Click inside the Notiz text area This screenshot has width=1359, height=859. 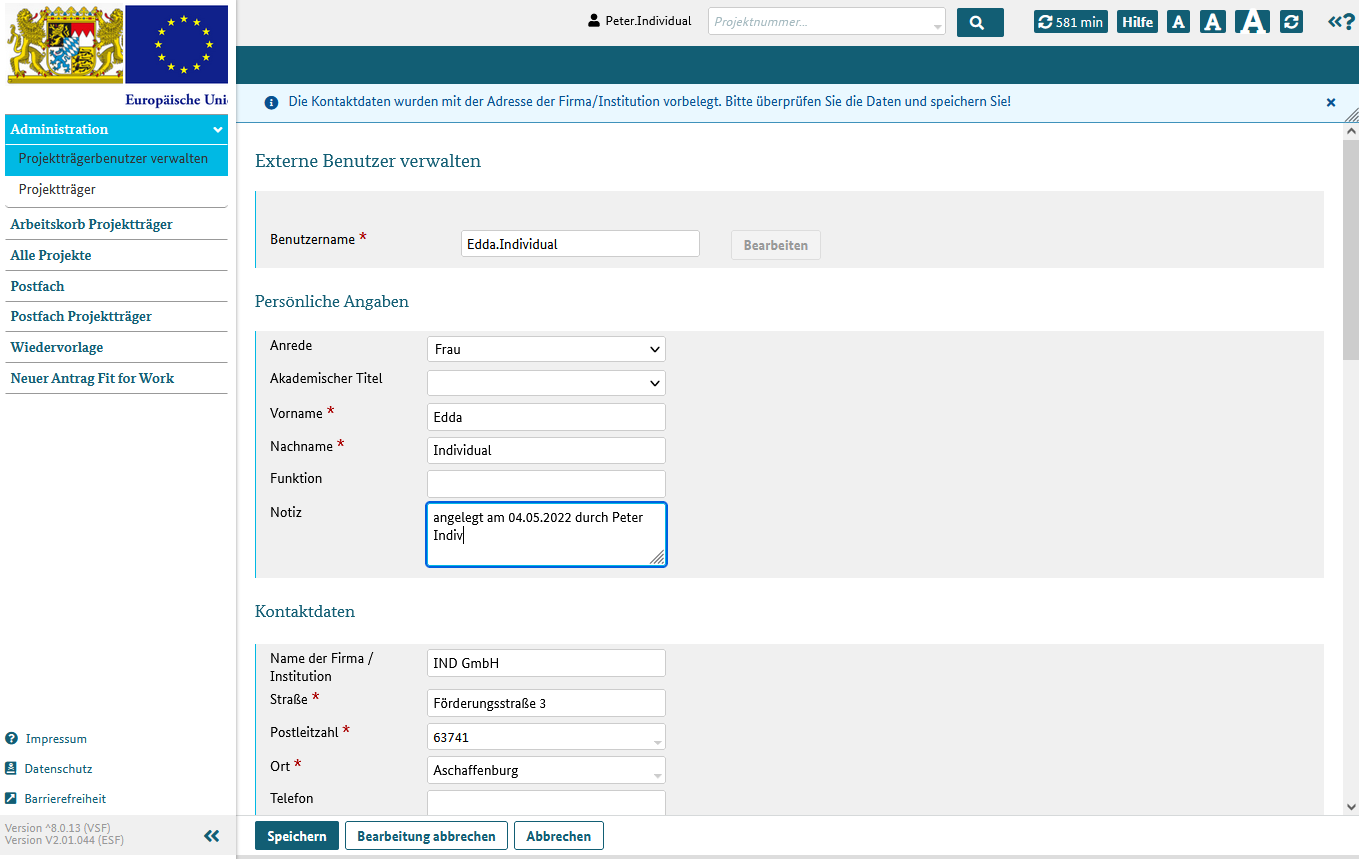pos(546,535)
